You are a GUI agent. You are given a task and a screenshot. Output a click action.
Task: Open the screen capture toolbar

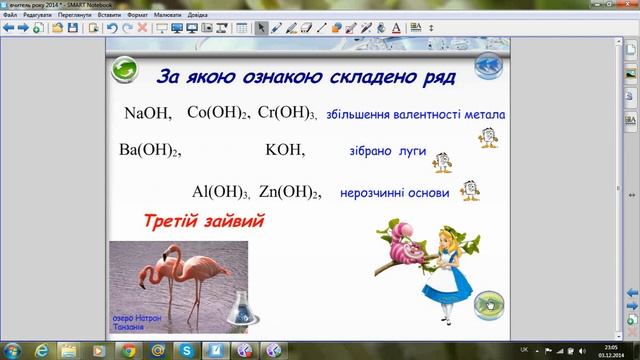(x=207, y=28)
